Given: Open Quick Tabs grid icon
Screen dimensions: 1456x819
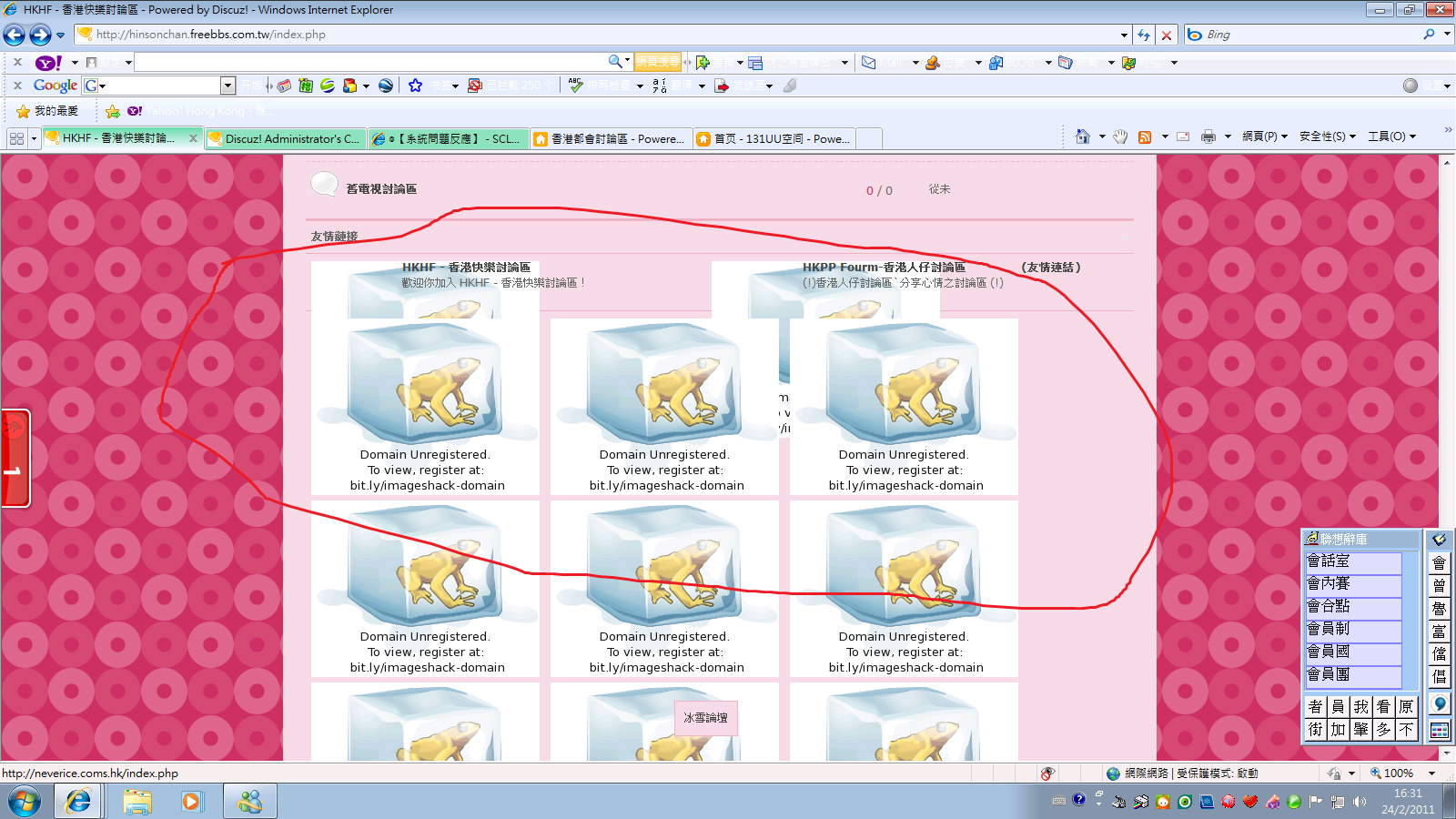Looking at the screenshot, I should 16,138.
